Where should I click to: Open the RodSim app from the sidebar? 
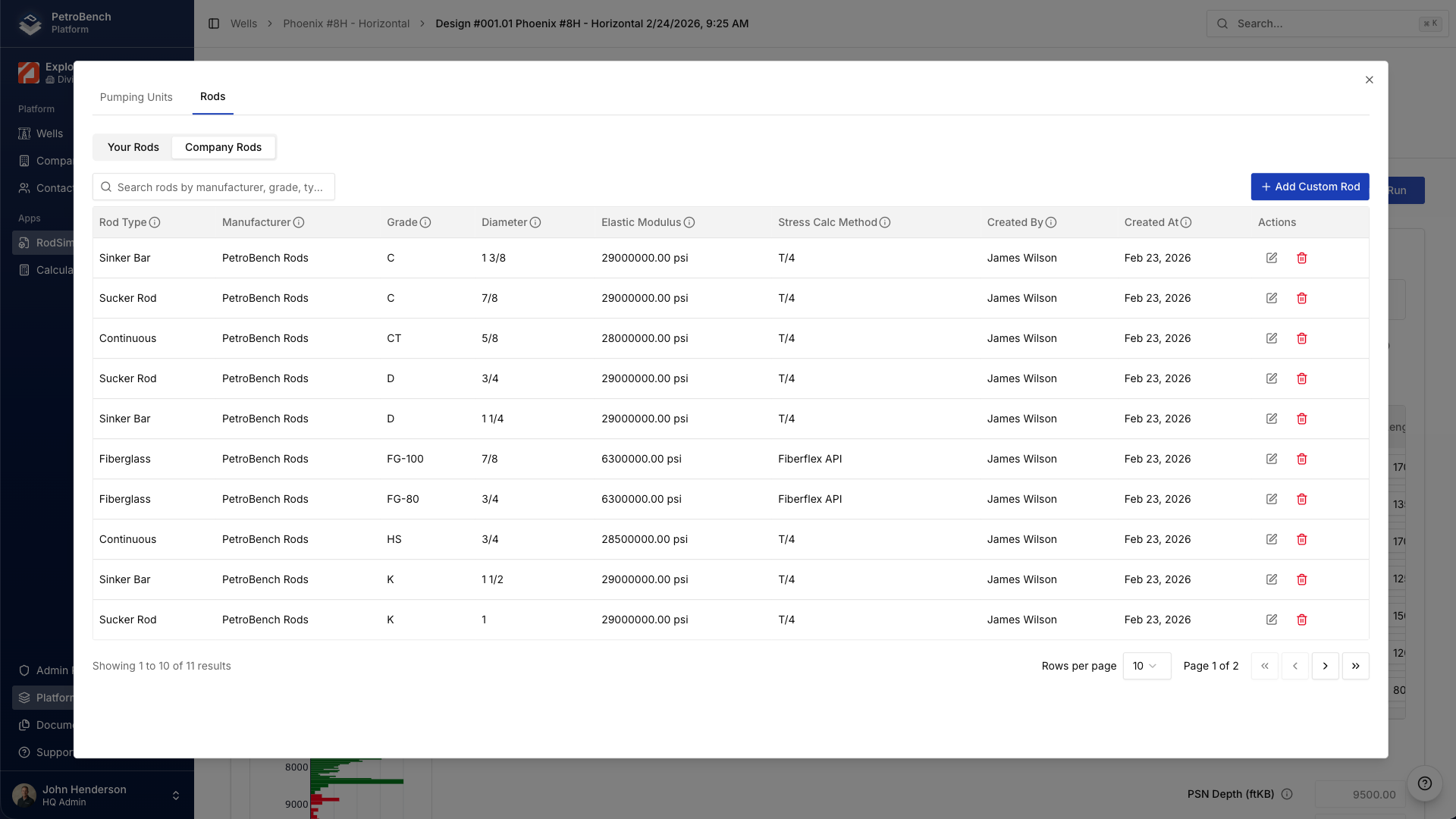click(25, 243)
